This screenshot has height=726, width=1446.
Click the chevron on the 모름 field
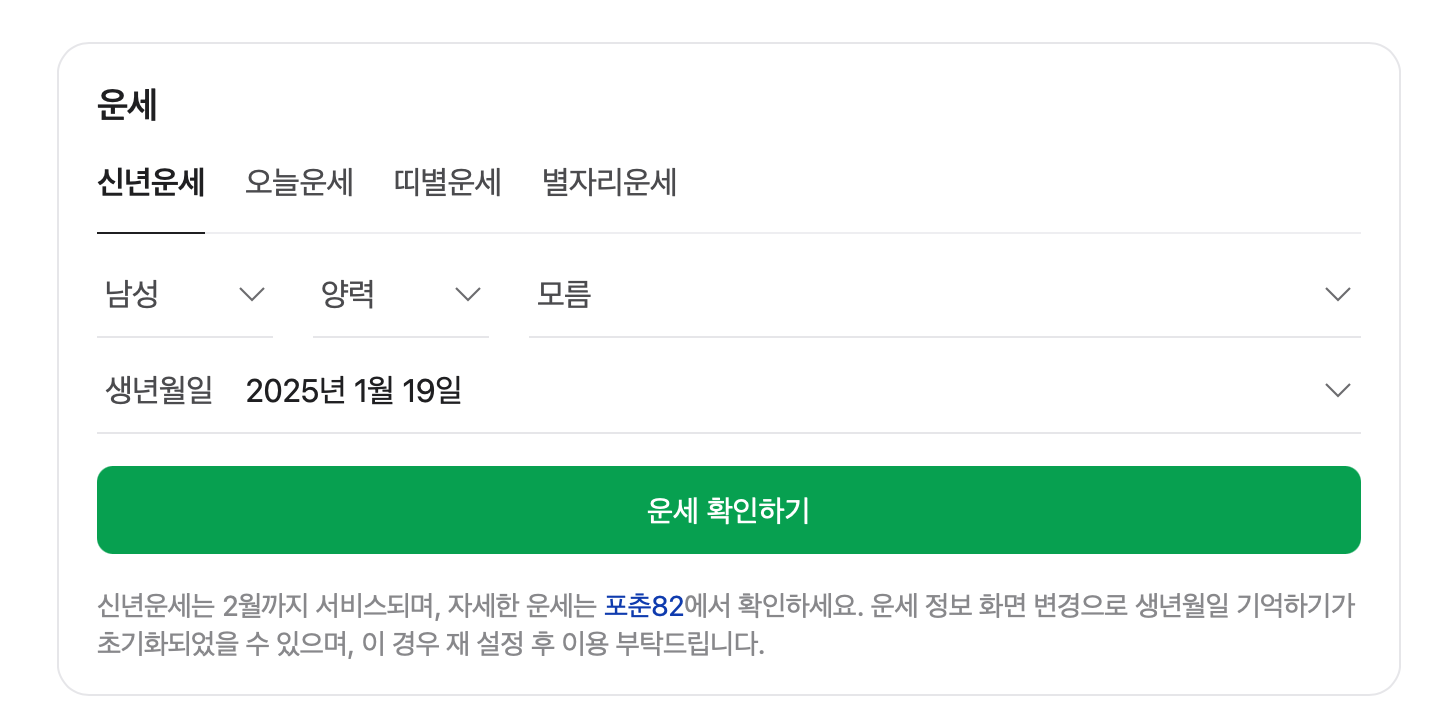tap(1337, 293)
